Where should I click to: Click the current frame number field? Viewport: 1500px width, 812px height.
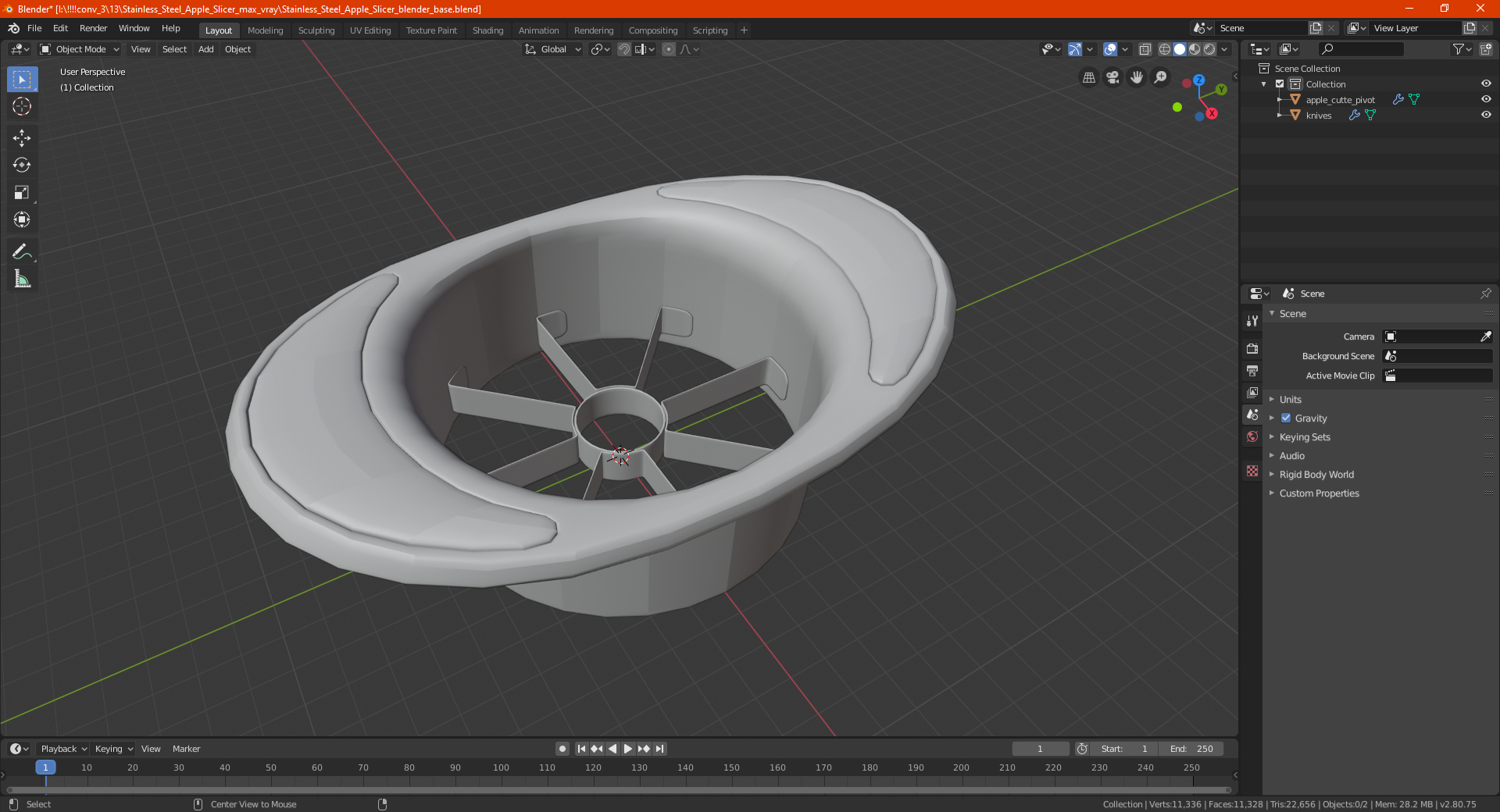[1040, 749]
